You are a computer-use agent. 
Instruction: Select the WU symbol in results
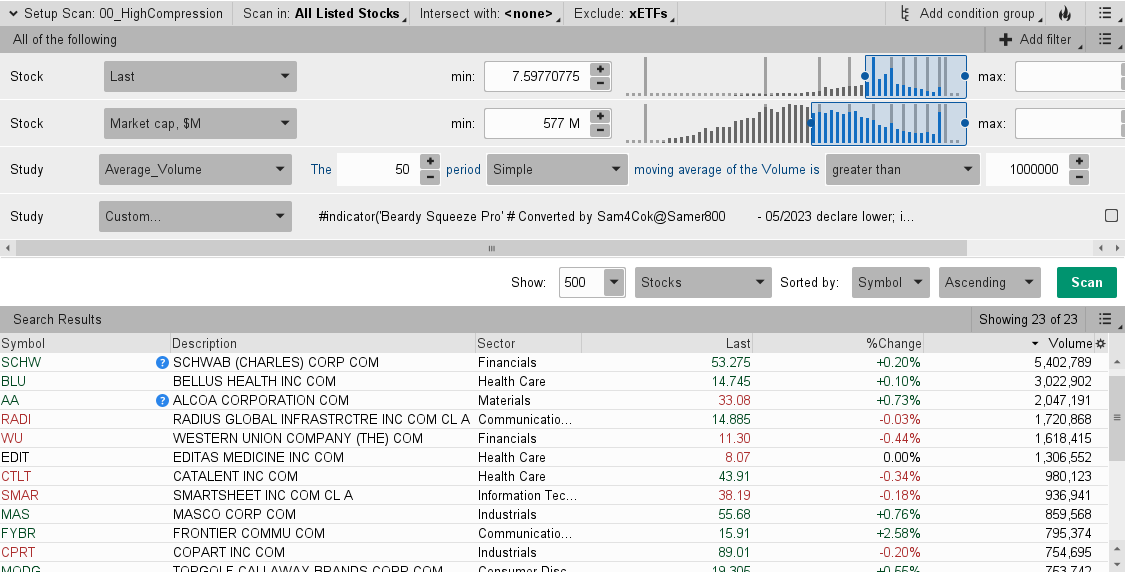[12, 439]
